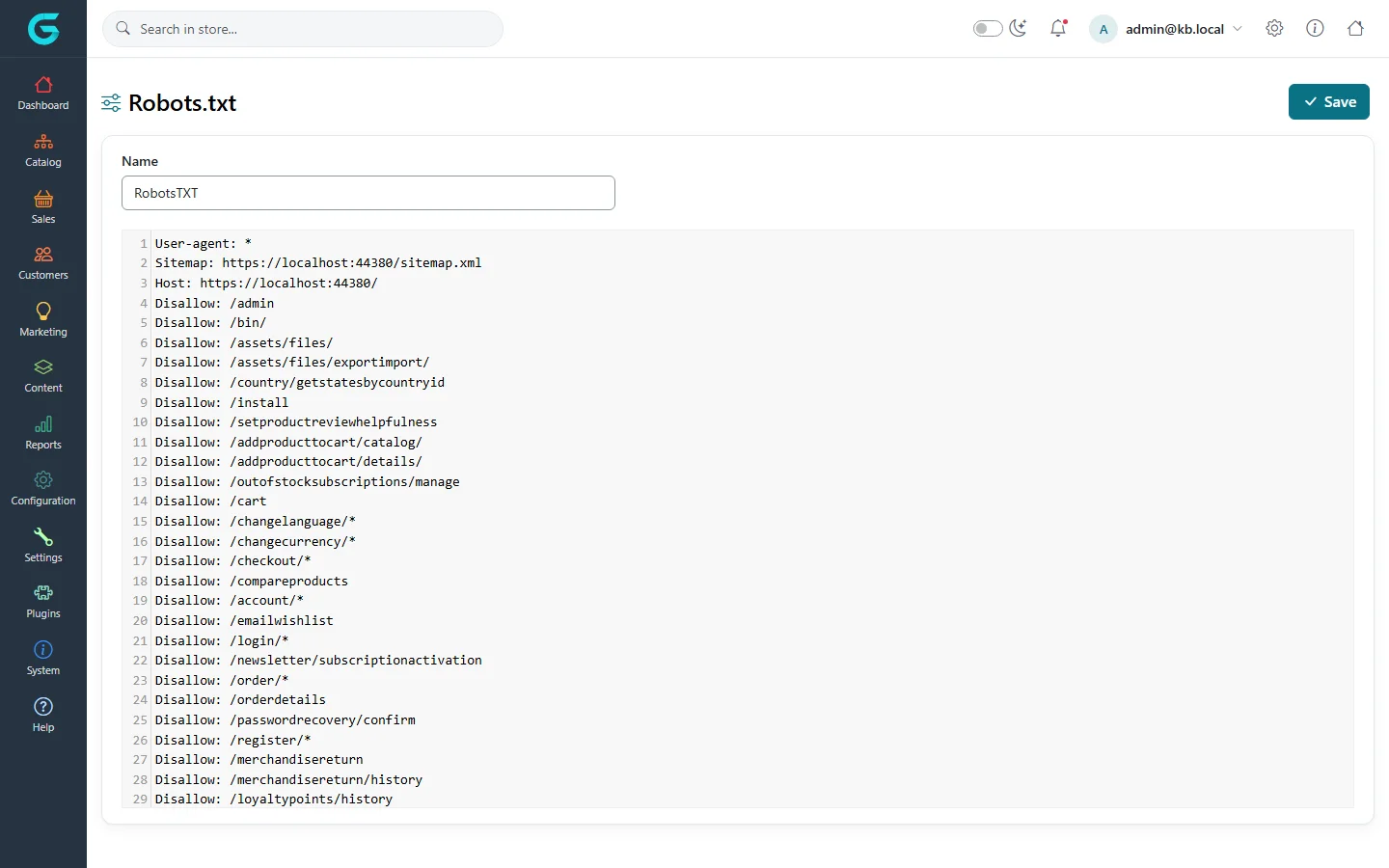Toggle the dark mode switch
Screen dimensions: 1389x868
(988, 29)
